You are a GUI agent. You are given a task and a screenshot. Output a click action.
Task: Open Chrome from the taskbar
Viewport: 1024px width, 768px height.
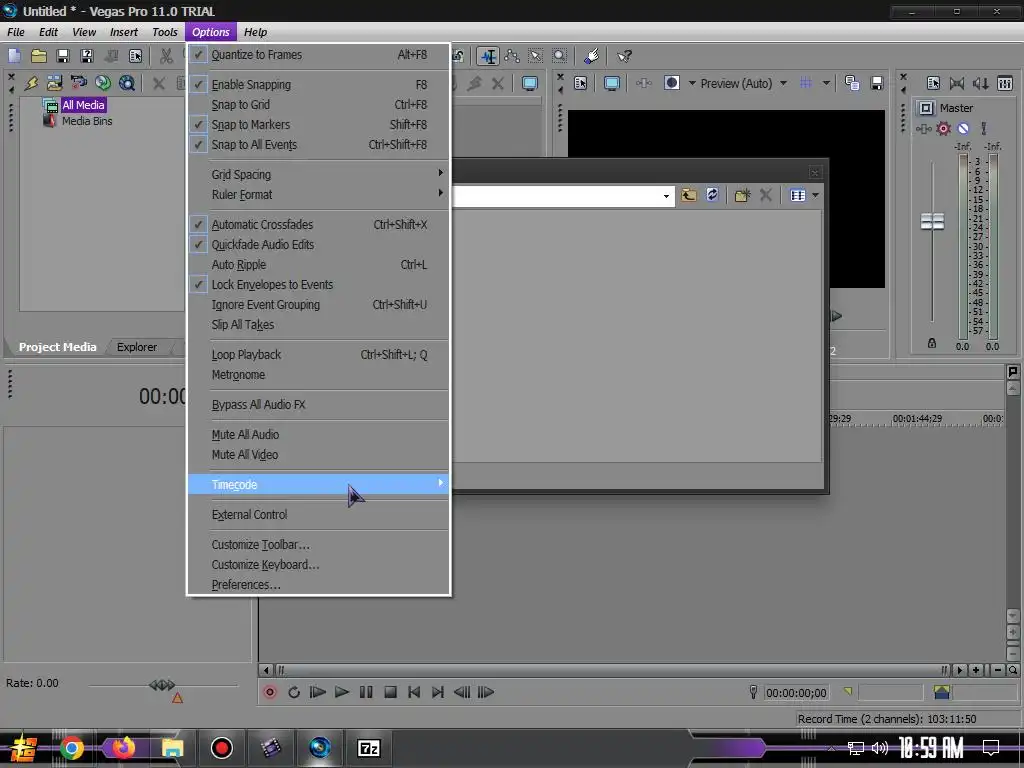72,748
